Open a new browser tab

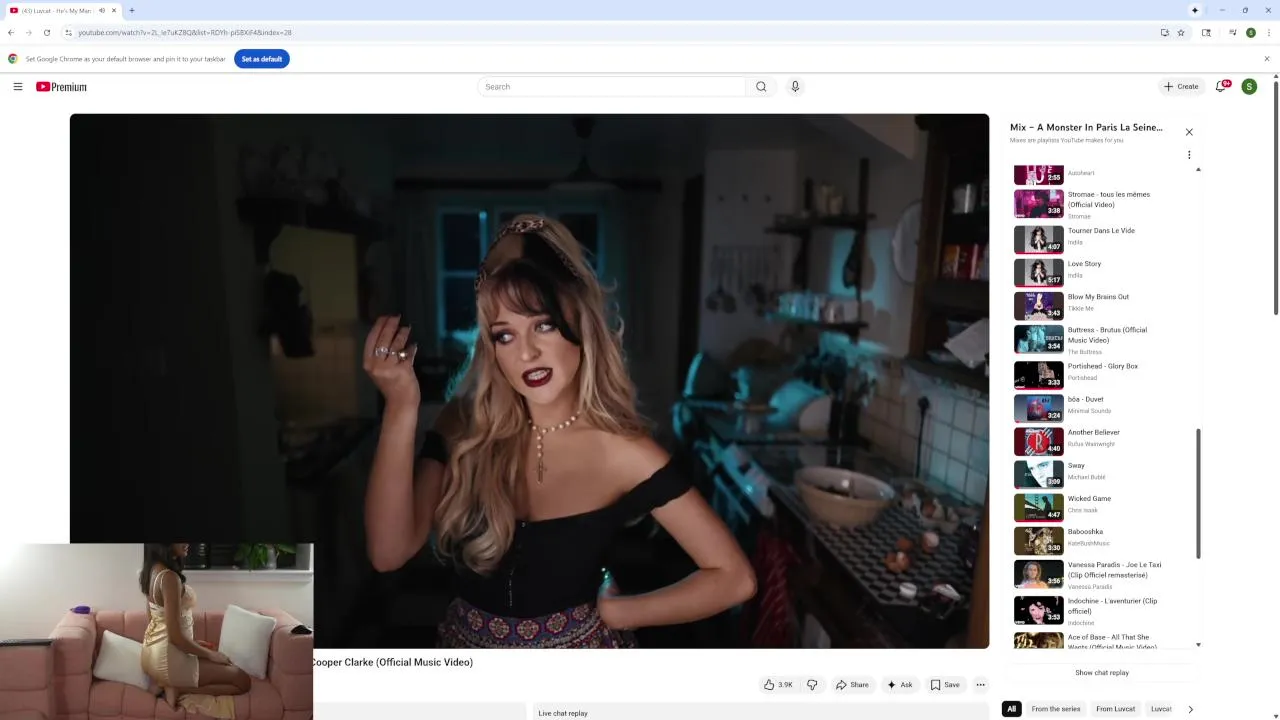click(131, 10)
